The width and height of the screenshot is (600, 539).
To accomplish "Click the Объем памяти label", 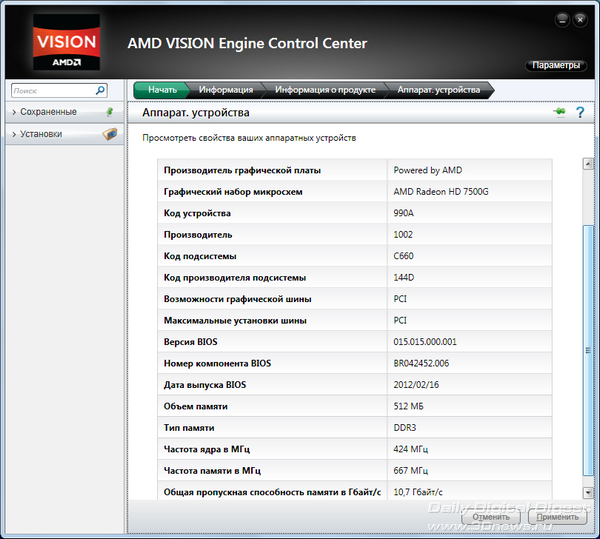I will 196,406.
